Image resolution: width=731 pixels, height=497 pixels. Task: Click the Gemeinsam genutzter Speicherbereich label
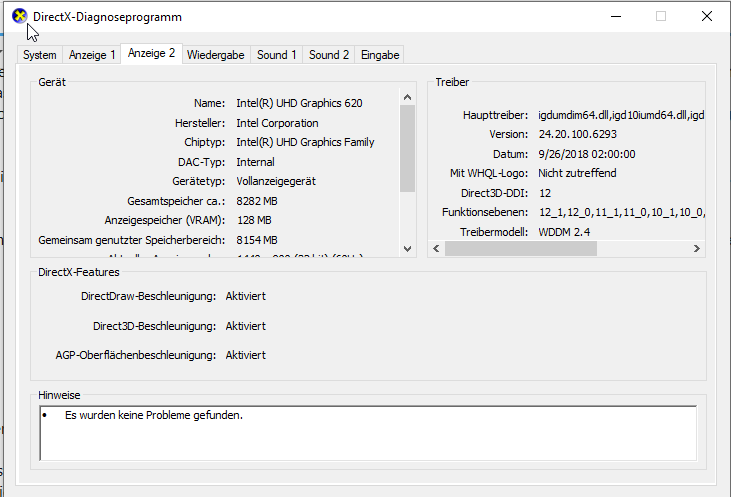[131, 240]
